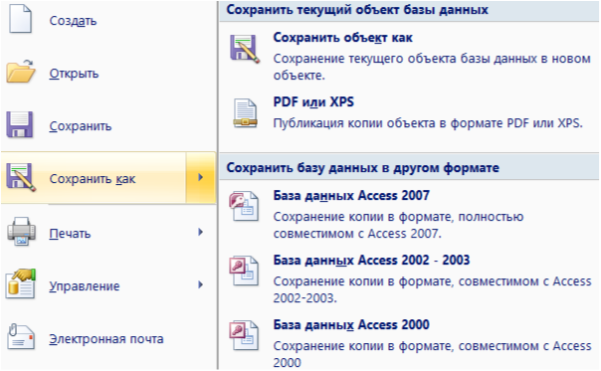Screen dimensions: 601x371
Task: Click the printer icon for Печать
Action: tap(21, 231)
